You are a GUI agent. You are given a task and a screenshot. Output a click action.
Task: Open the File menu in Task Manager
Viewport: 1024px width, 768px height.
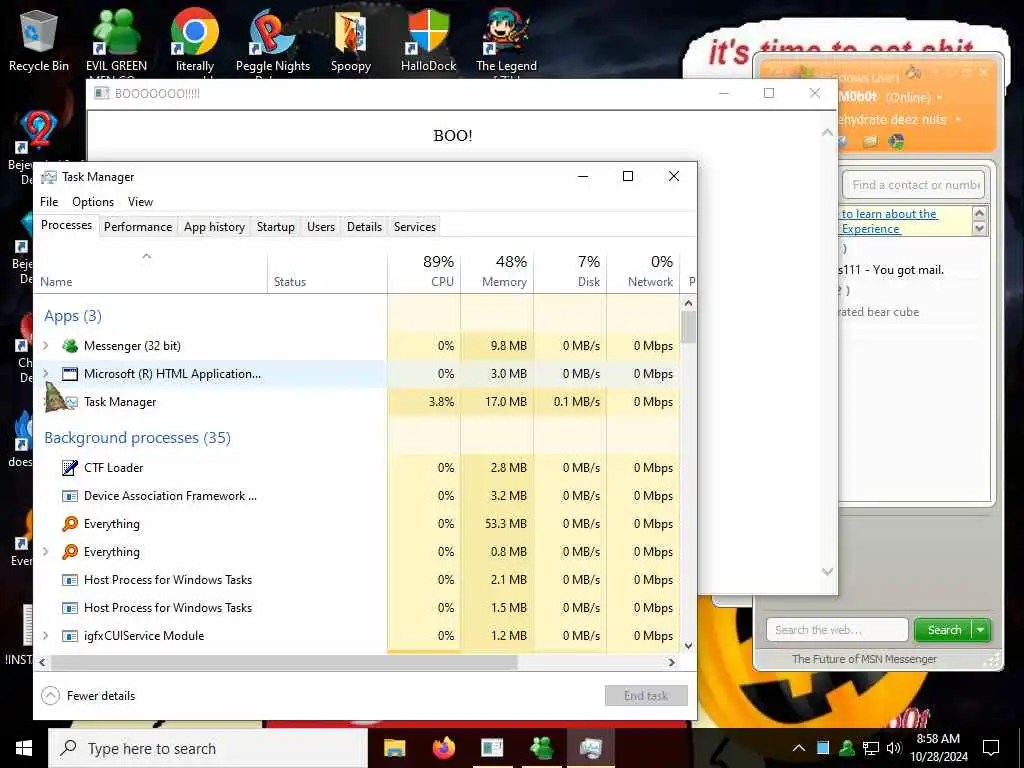click(x=49, y=202)
